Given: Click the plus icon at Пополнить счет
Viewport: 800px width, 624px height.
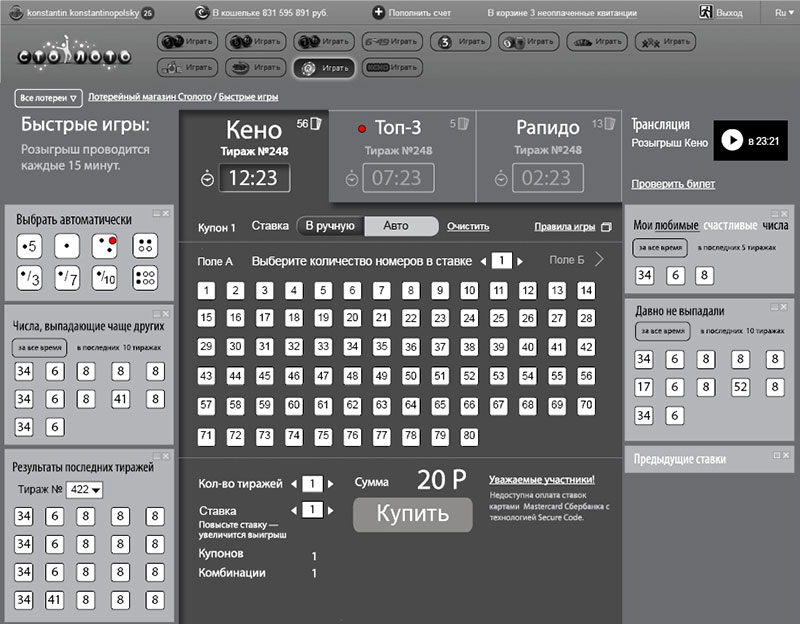Looking at the screenshot, I should [x=378, y=13].
